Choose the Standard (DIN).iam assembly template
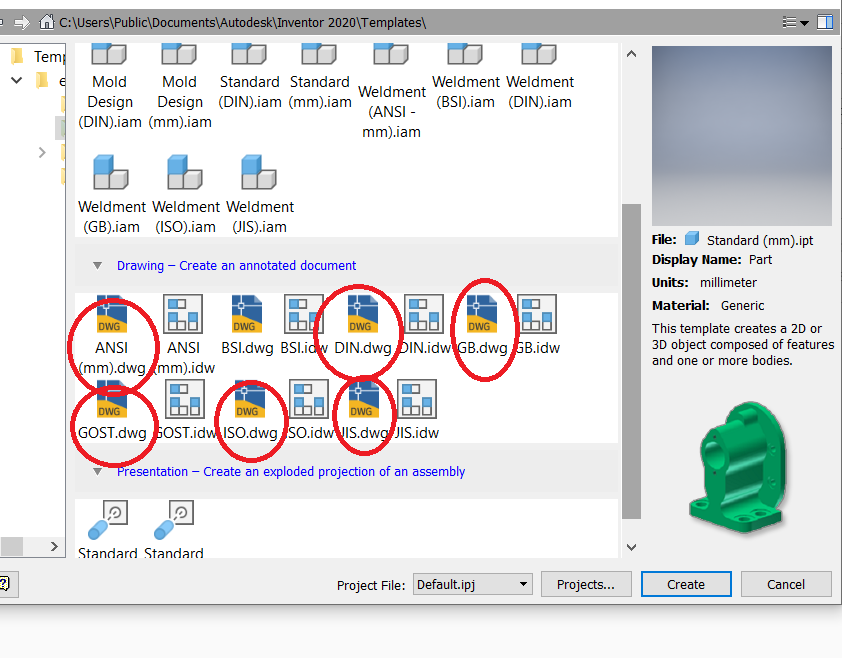This screenshot has height=658, width=842. tap(250, 76)
